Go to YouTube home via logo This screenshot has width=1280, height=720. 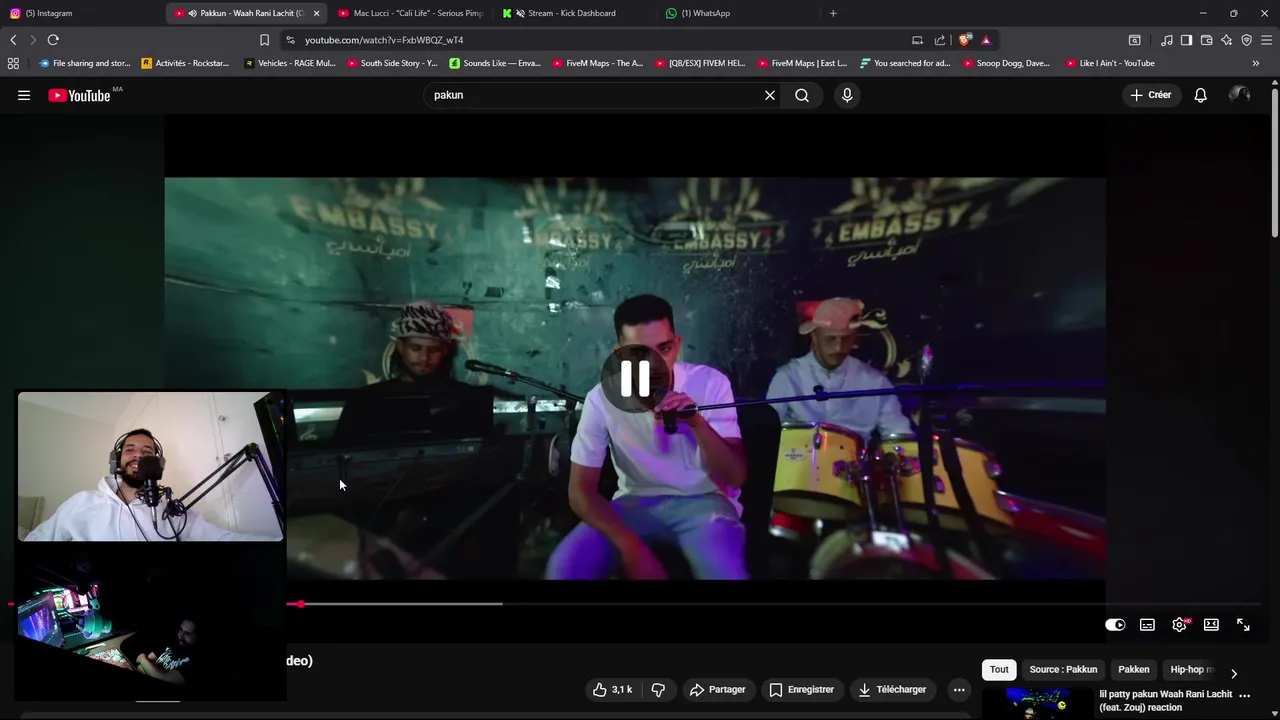79,95
